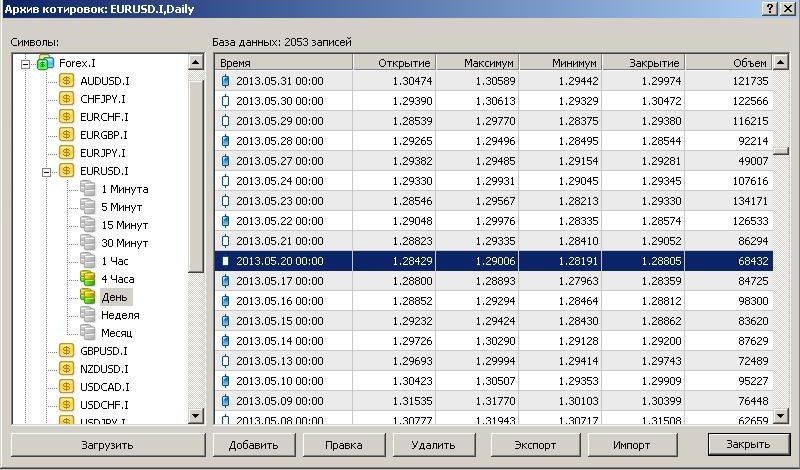Click the candle icon of row 2013.05.31
This screenshot has width=800, height=470.
[x=226, y=81]
